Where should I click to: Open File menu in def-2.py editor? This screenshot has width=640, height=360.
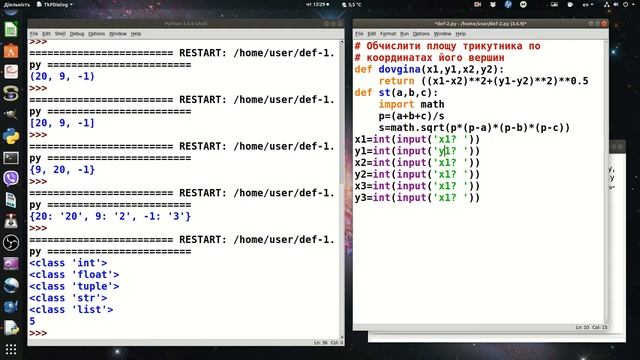coord(359,34)
